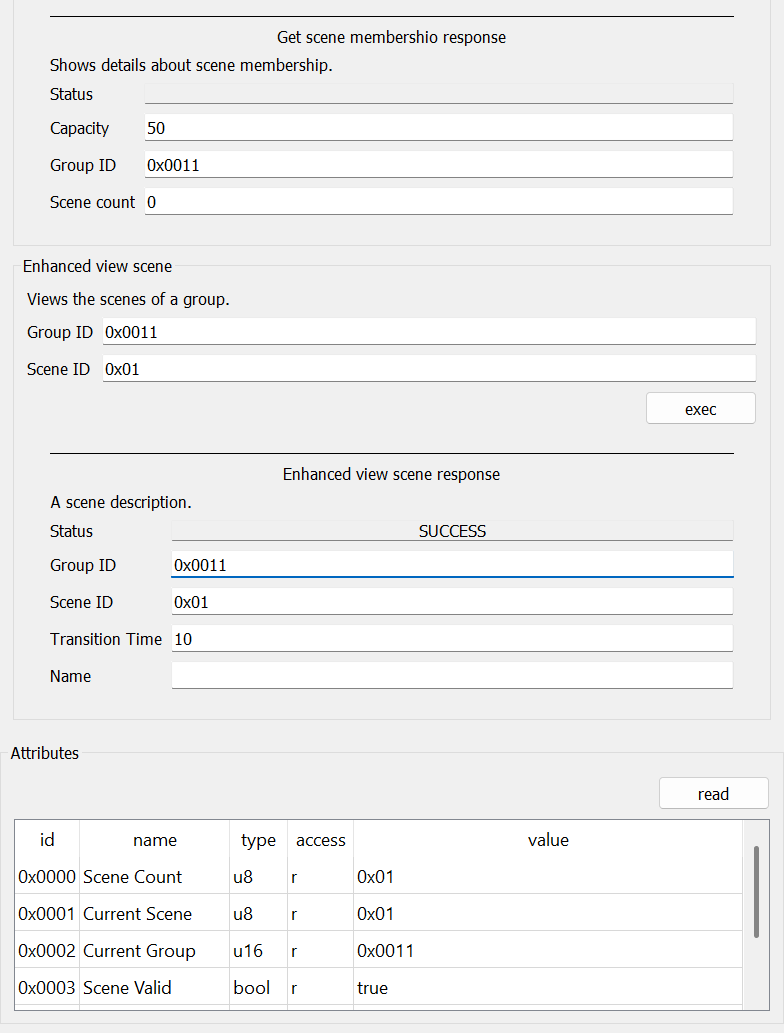784x1033 pixels.
Task: Select the Scene Valid true value cell
Action: (548, 987)
